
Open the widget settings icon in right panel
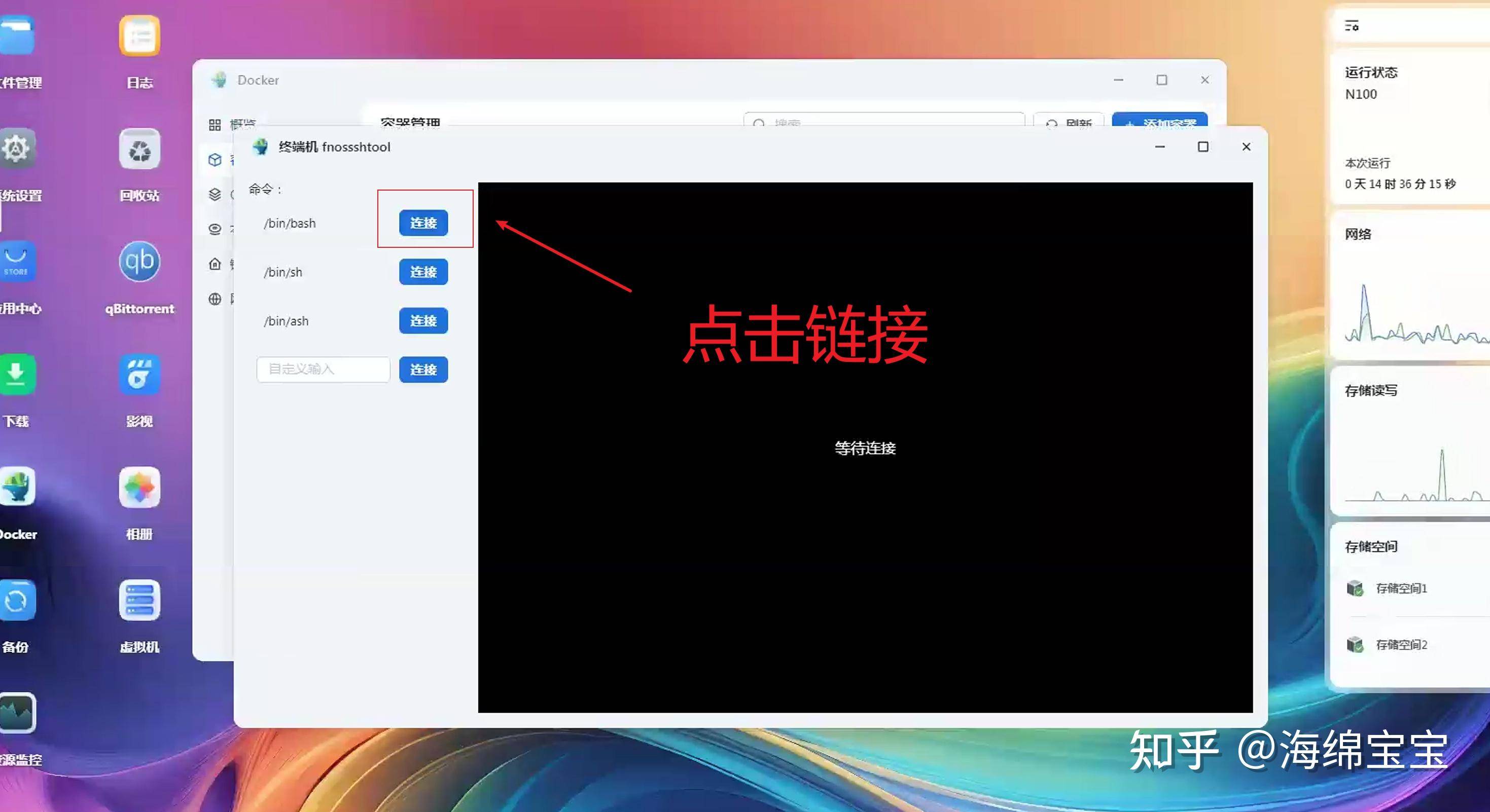[x=1352, y=25]
